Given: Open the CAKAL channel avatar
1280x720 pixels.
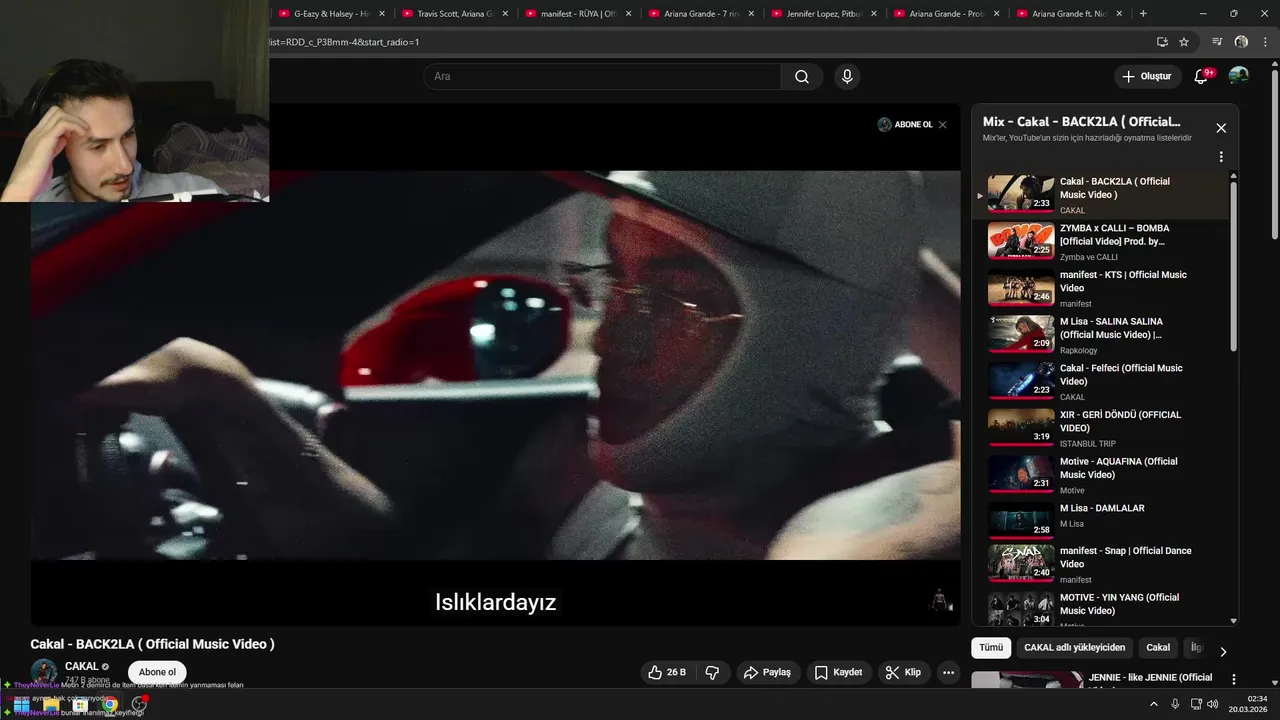Looking at the screenshot, I should coord(44,671).
